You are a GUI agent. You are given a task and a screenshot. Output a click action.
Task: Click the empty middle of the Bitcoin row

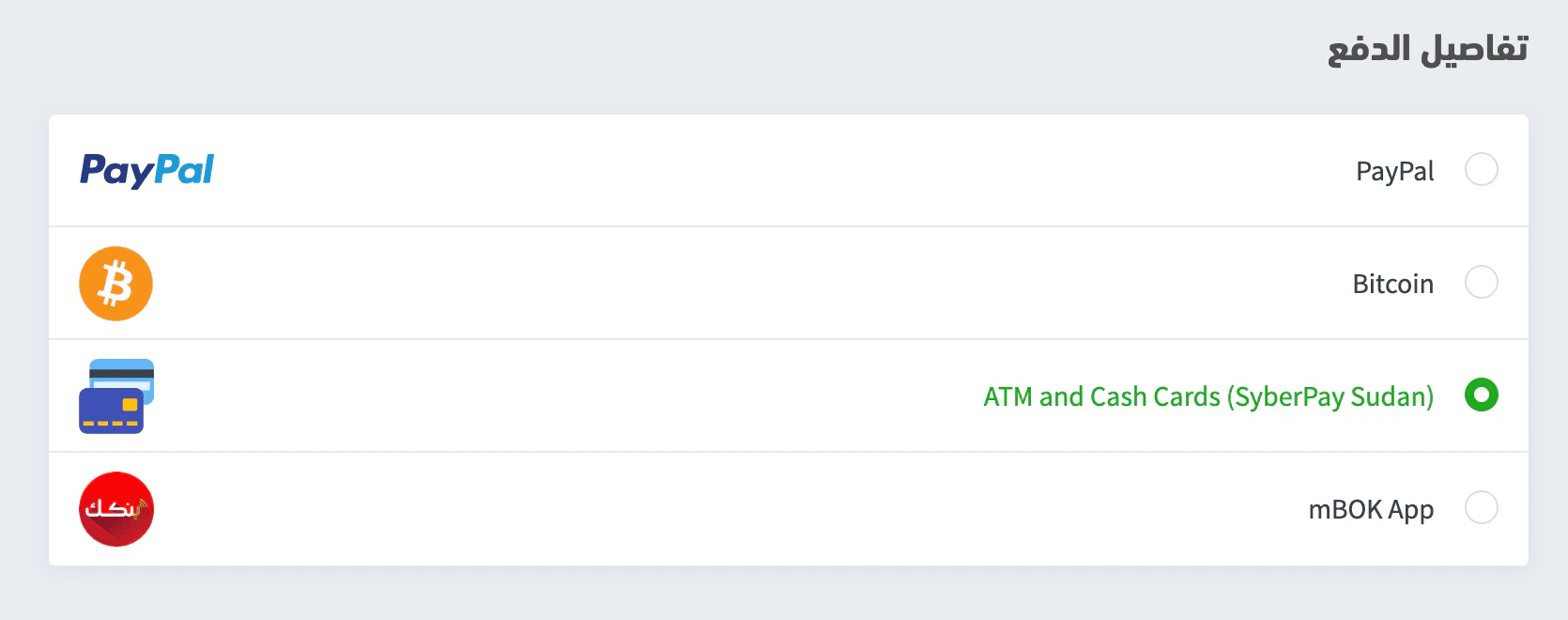[x=751, y=283]
